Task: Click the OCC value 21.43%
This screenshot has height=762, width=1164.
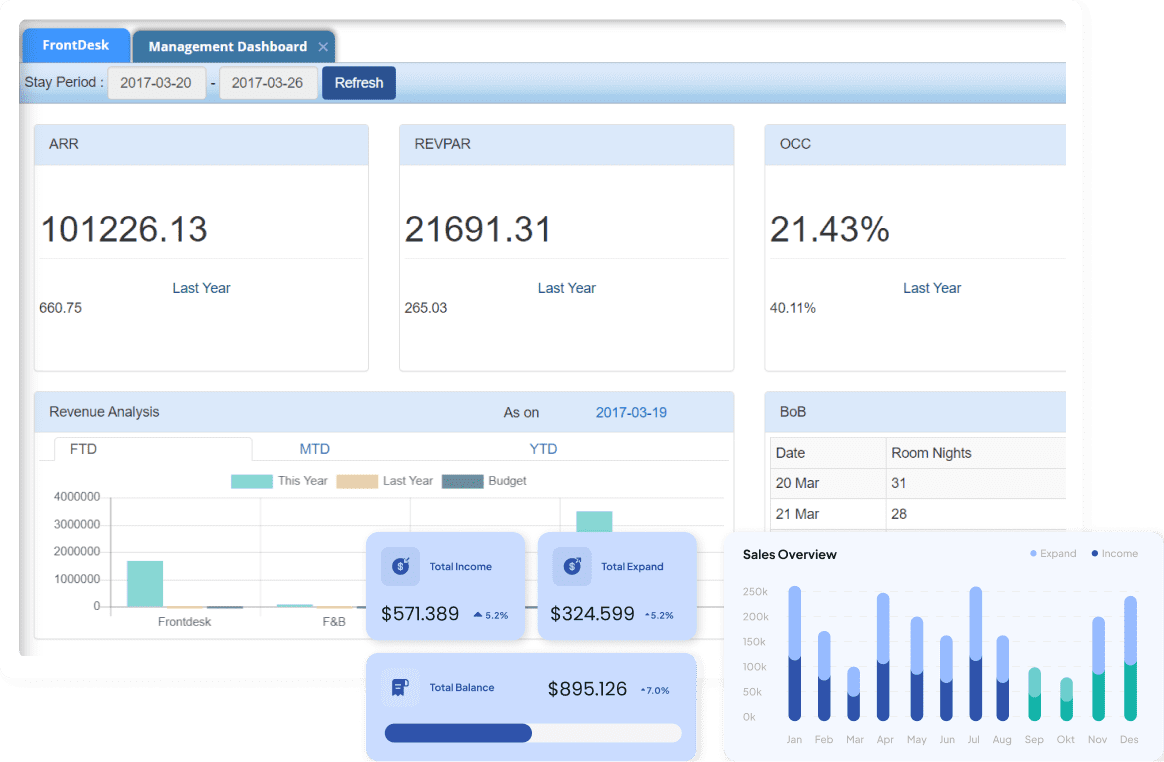Action: tap(829, 229)
